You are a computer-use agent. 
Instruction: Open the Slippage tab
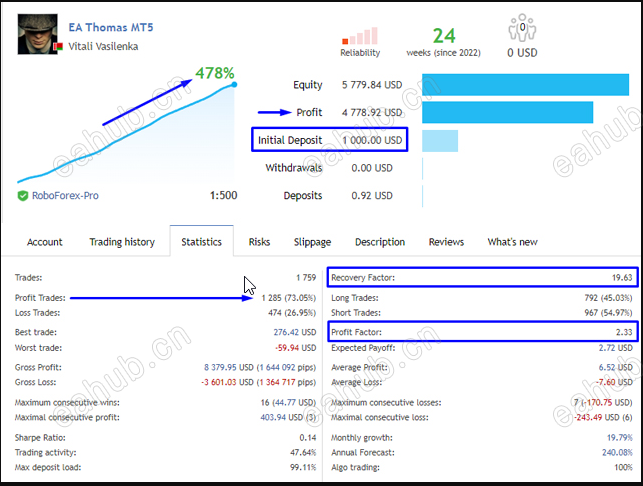(312, 242)
